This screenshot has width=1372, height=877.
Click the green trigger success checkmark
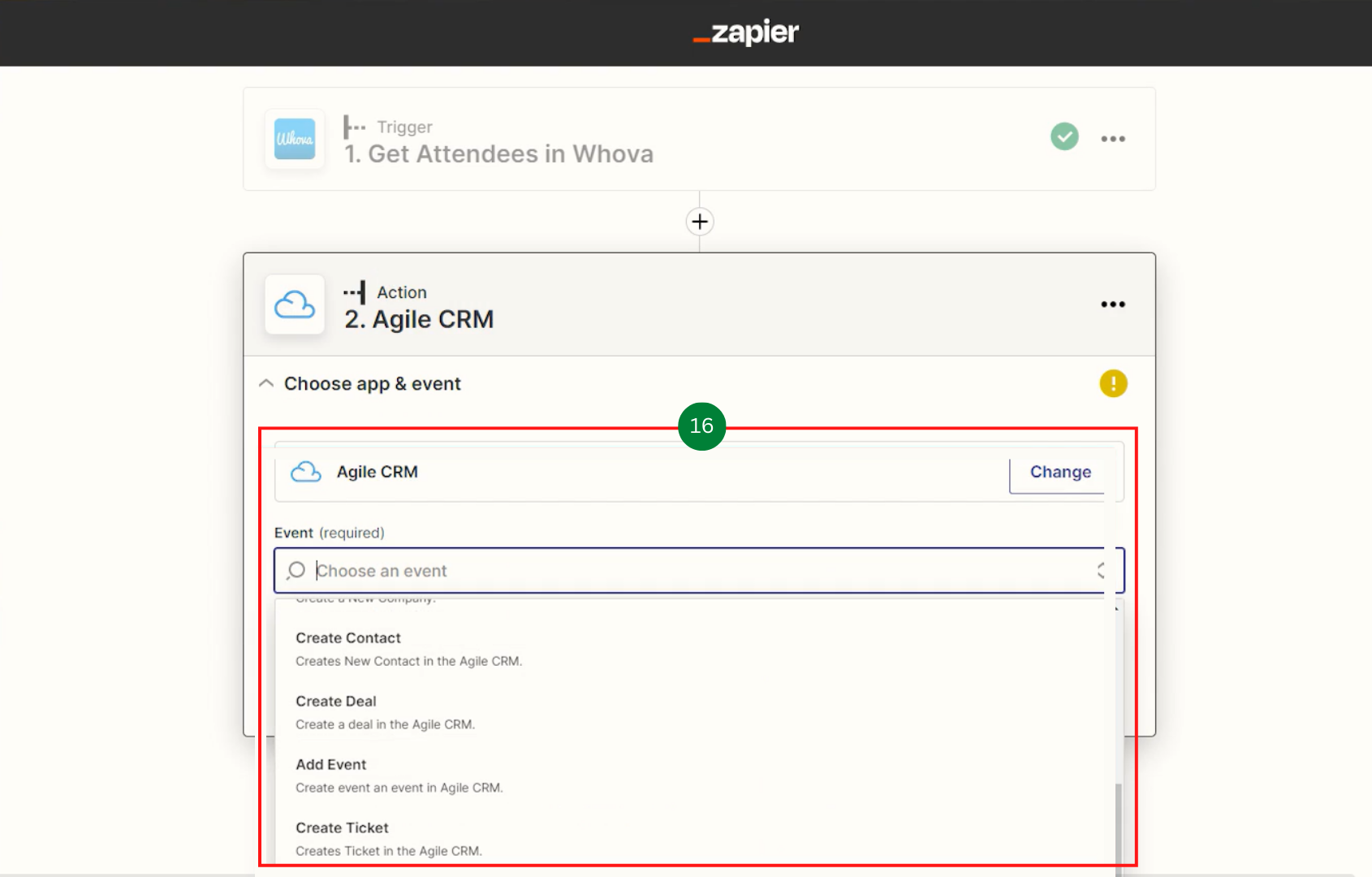pos(1064,136)
